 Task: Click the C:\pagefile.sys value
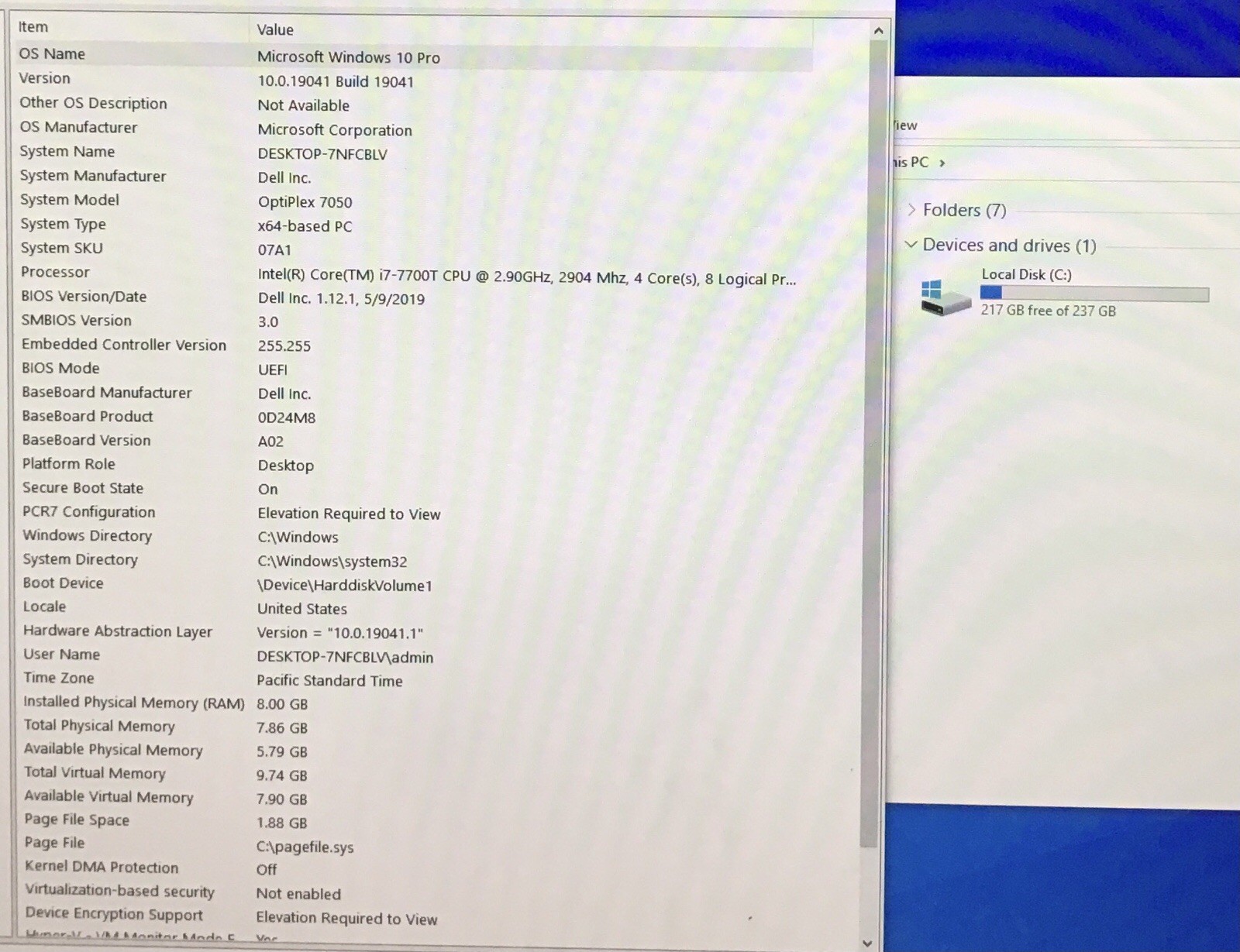pyautogui.click(x=305, y=847)
